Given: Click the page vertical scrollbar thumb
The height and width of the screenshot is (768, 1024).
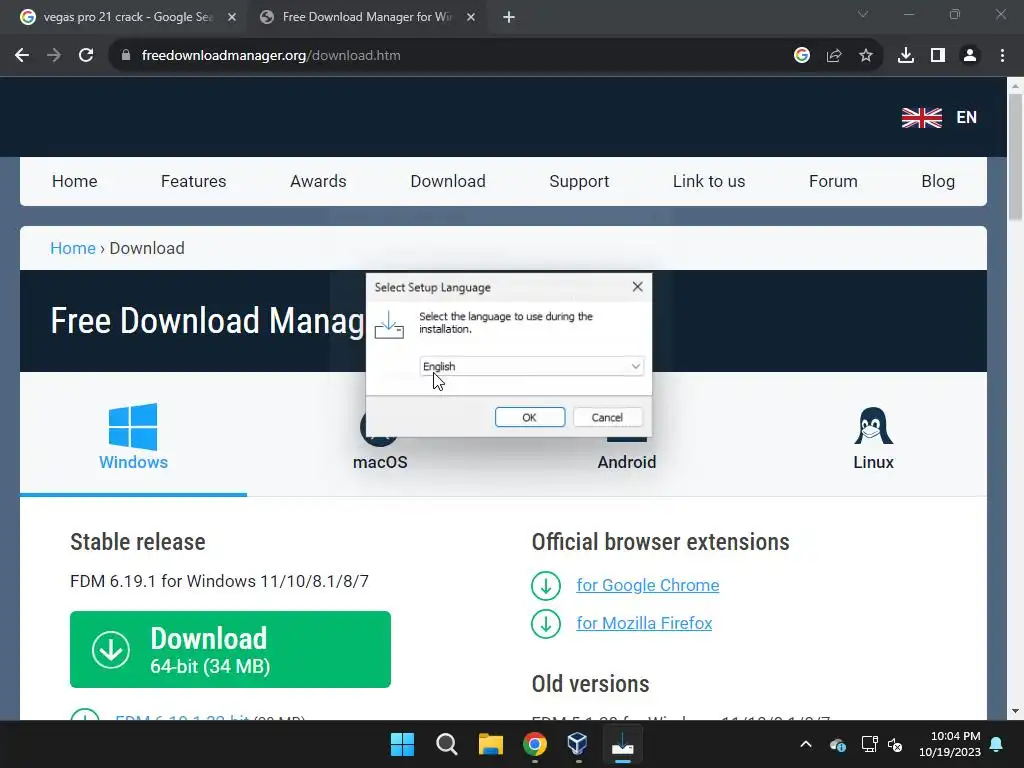Looking at the screenshot, I should (x=1015, y=157).
